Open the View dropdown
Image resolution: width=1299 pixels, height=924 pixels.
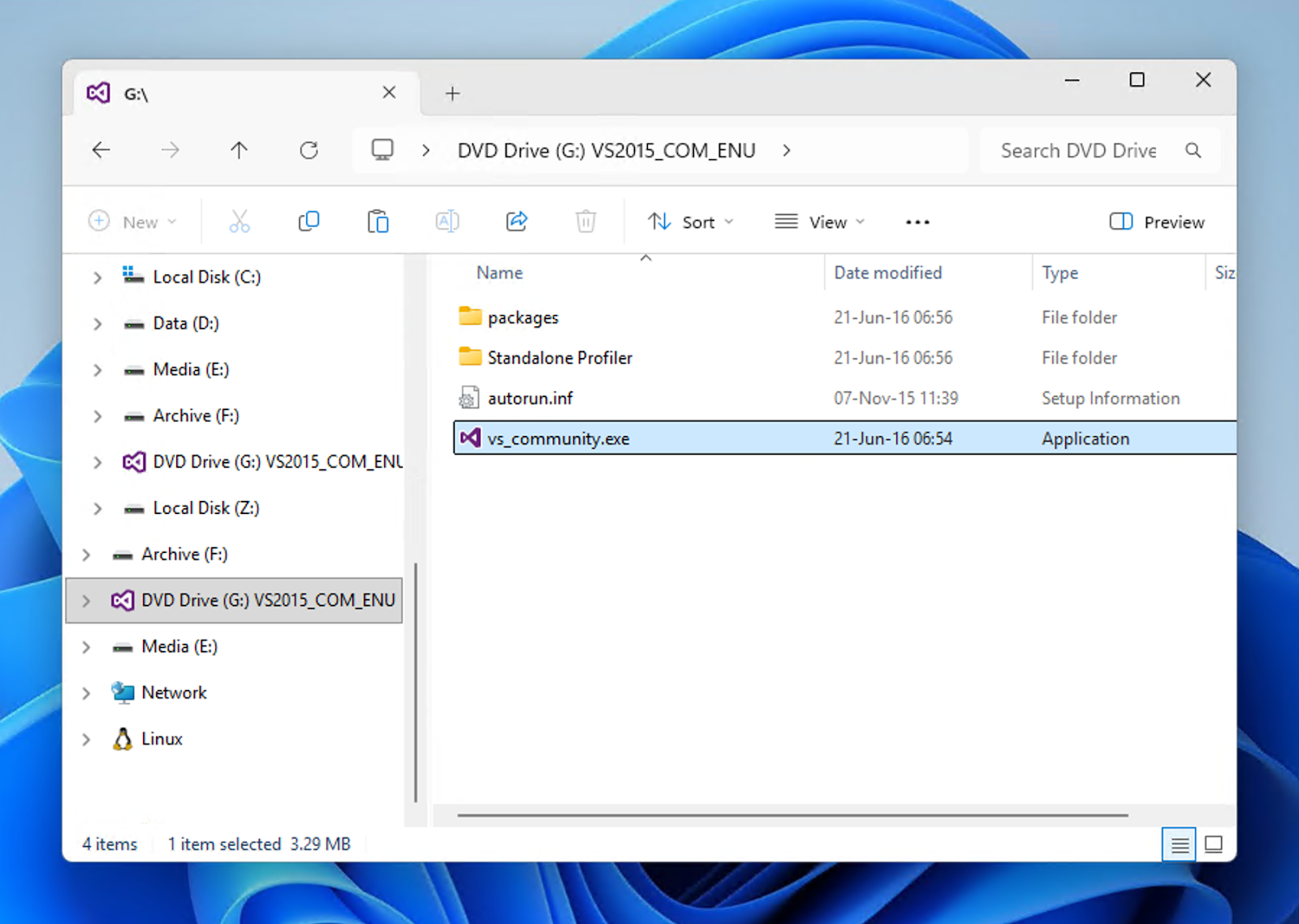pos(819,222)
